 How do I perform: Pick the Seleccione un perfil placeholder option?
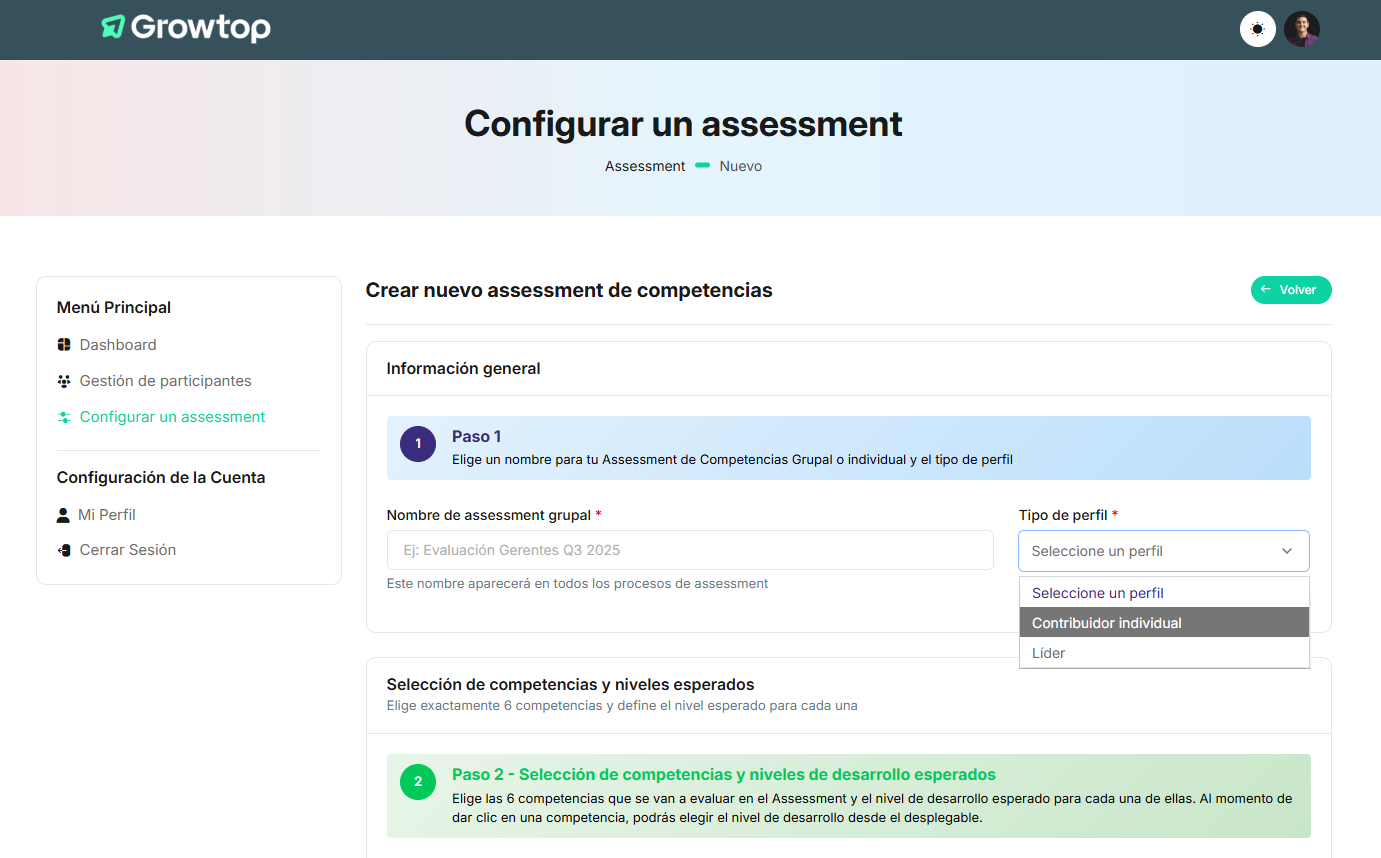pos(1097,593)
